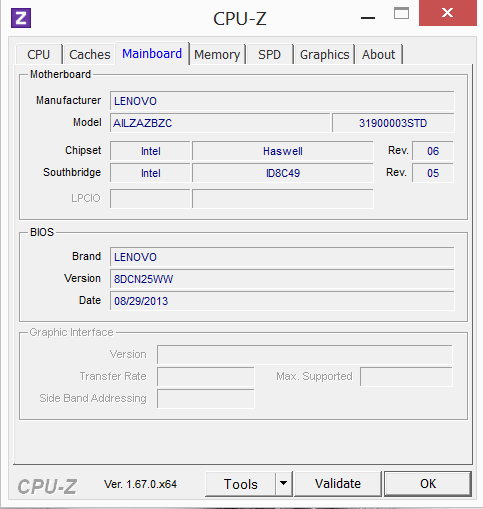Image resolution: width=483 pixels, height=509 pixels.
Task: Switch to the CPU tab
Action: click(x=39, y=54)
